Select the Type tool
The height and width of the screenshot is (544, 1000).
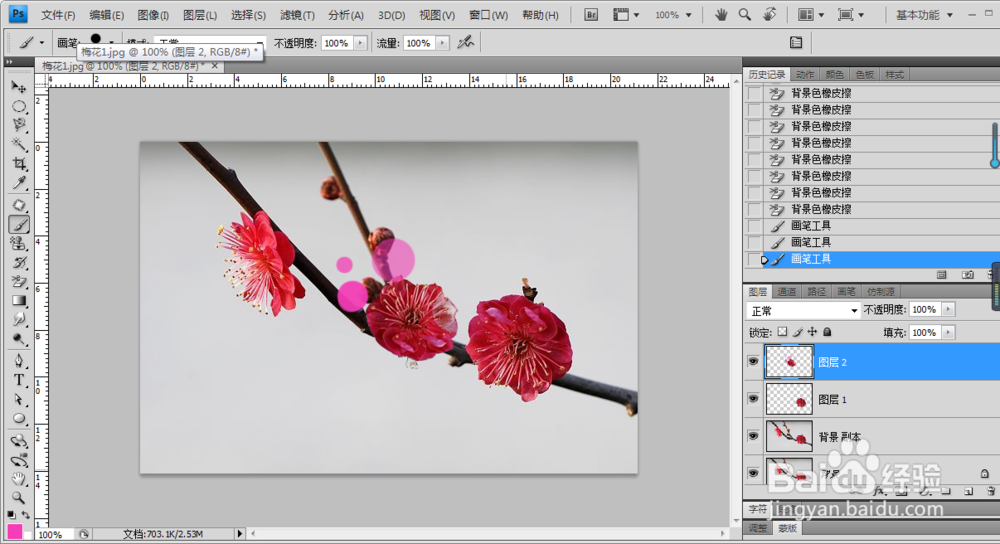click(x=19, y=381)
